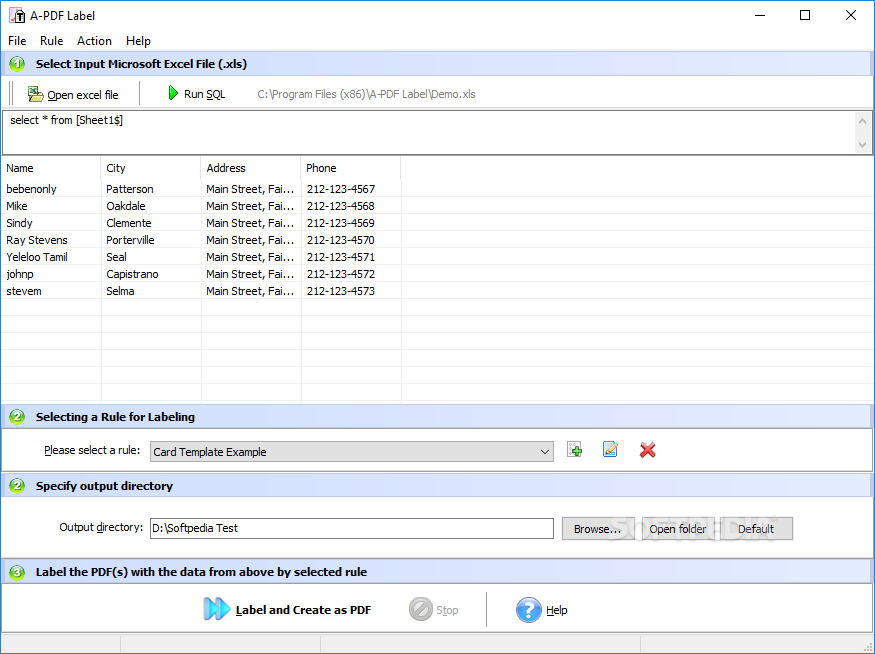Click SQL box scroll up arrow

(862, 121)
